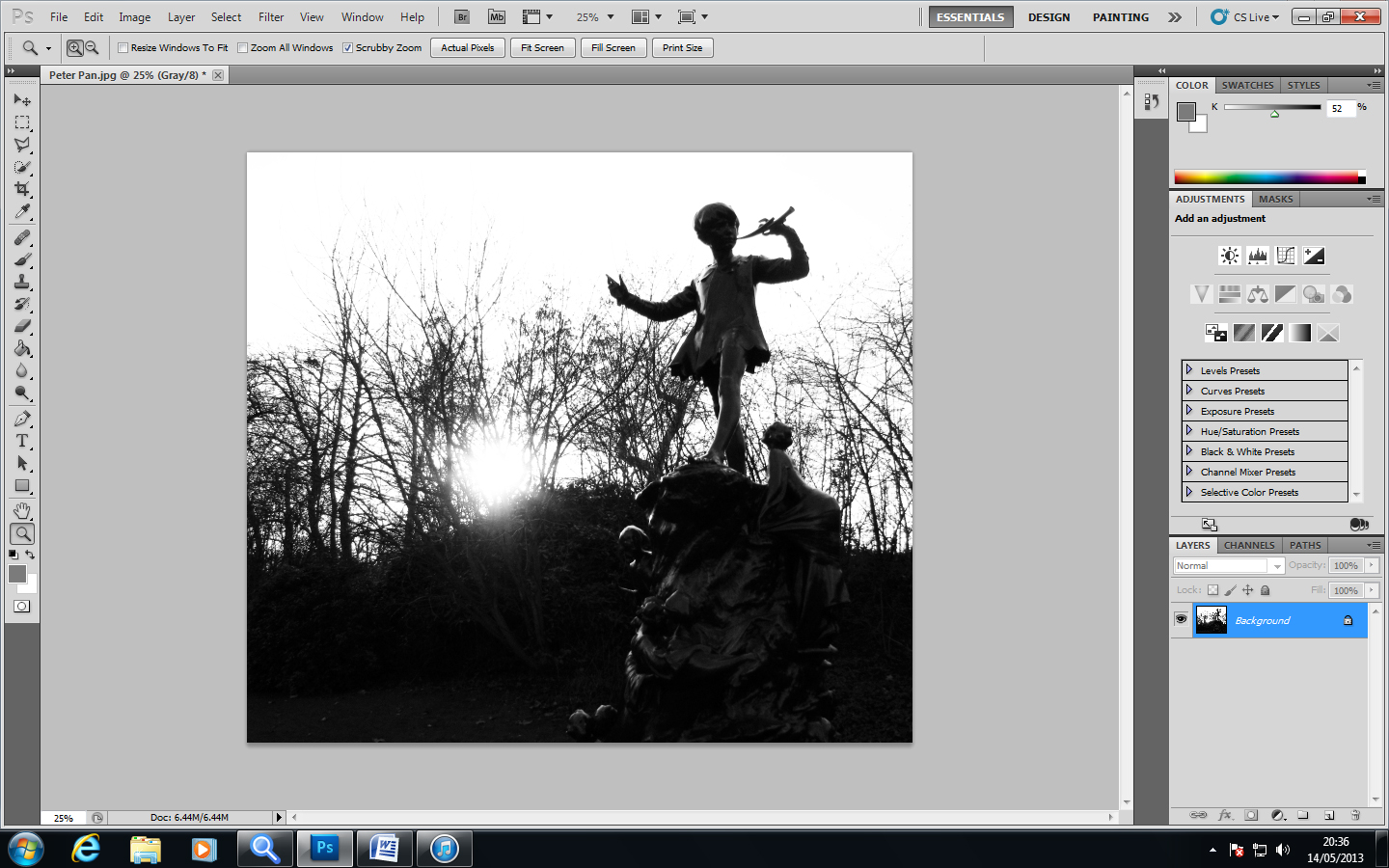This screenshot has height=868, width=1389.
Task: Toggle Quick Mask mode
Action: coord(22,607)
